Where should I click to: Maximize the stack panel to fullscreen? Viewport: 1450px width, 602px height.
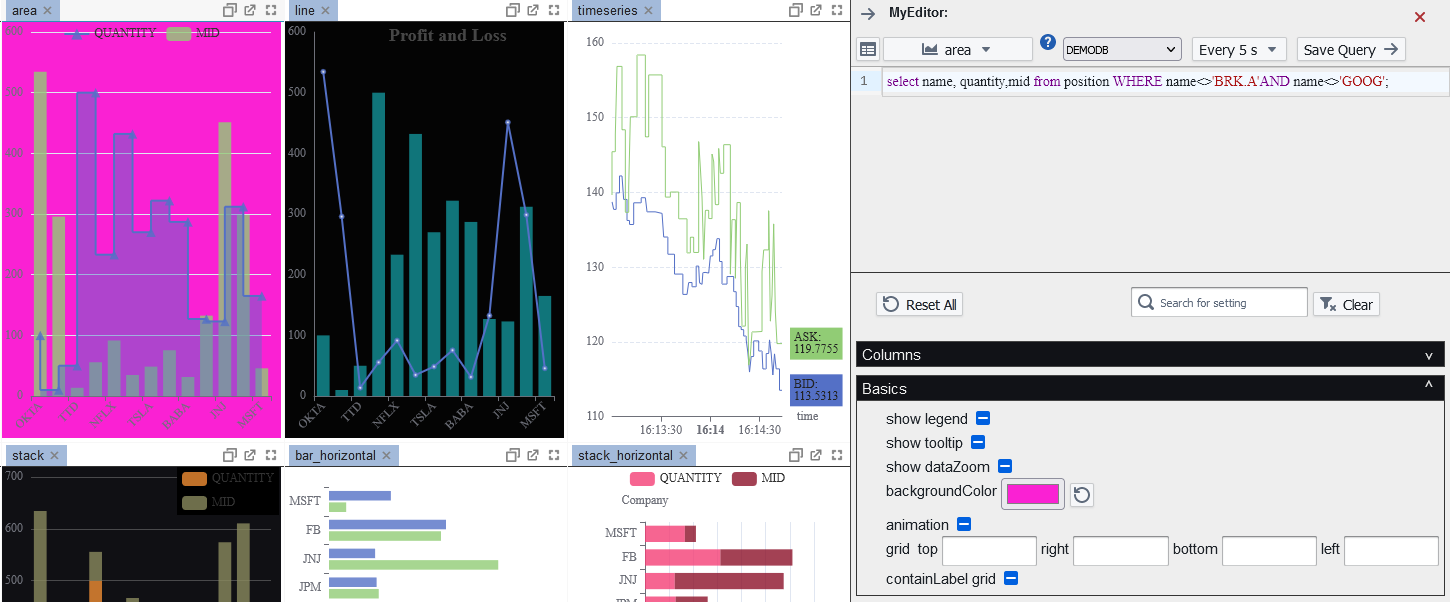coord(271,455)
